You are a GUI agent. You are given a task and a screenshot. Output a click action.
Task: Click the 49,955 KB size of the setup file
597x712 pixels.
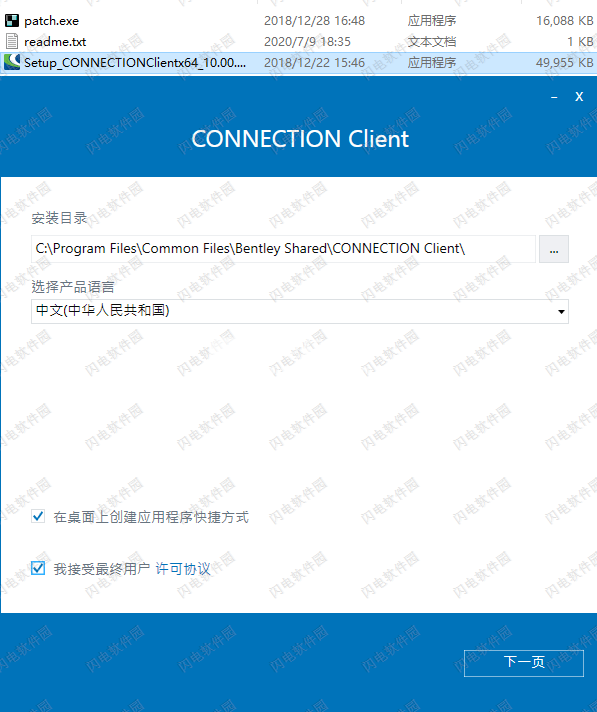coord(564,63)
